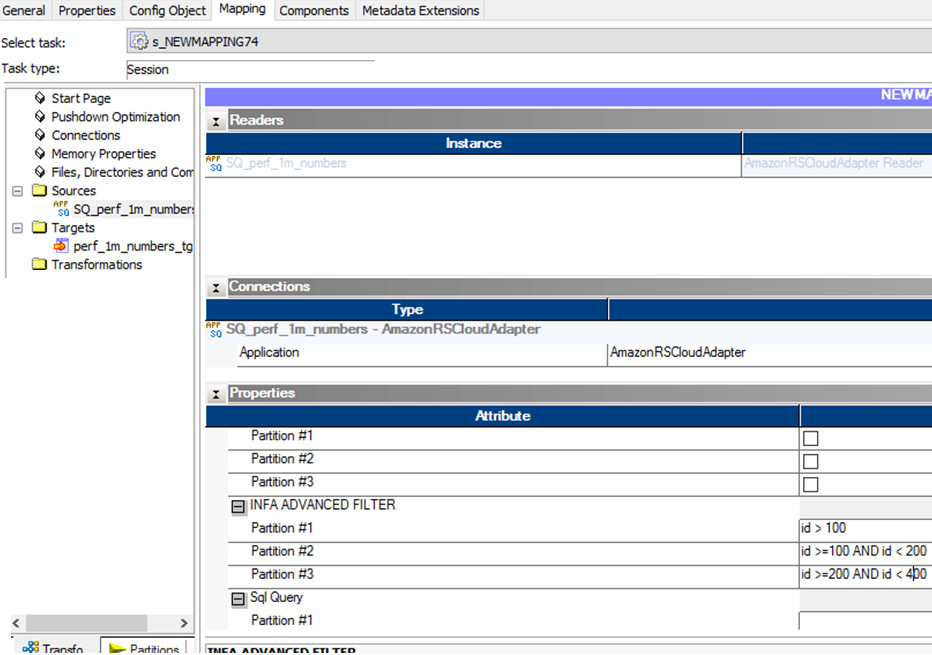This screenshot has width=932, height=655.
Task: Check the Partition #1 checkbox
Action: 810,439
